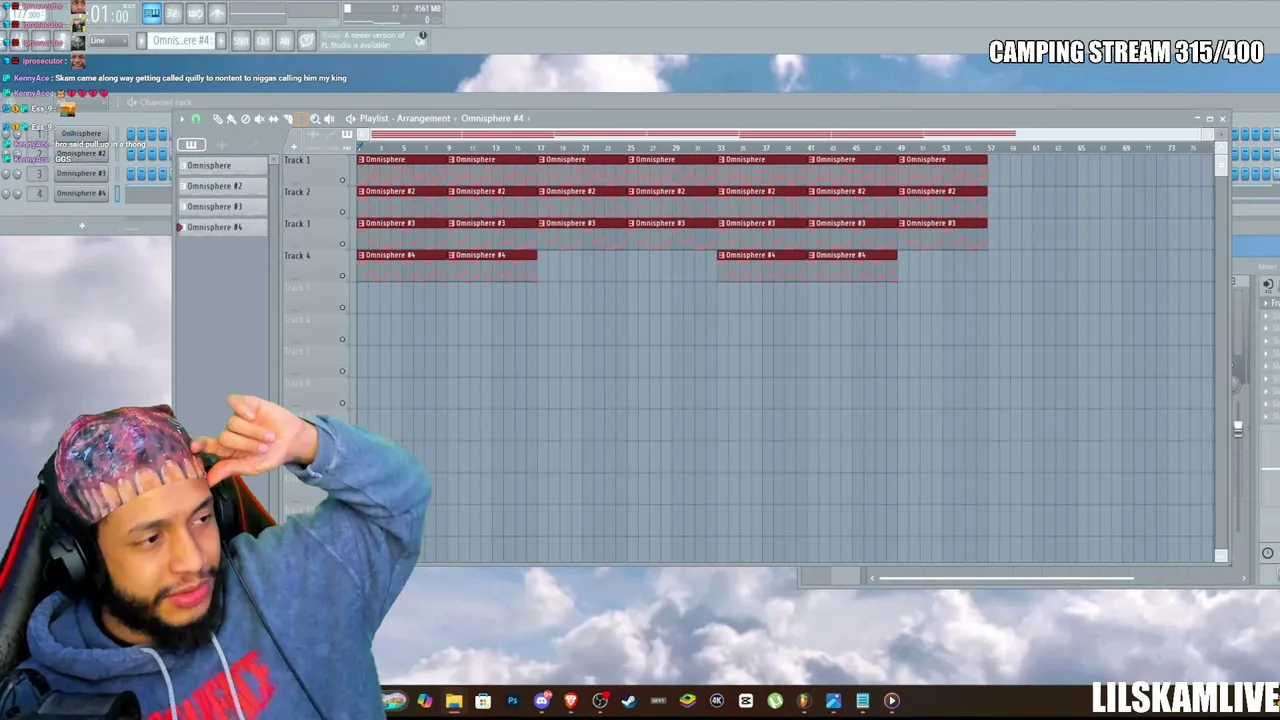Open BlueStacks from the taskbar
Viewport: 1280px width, 720px height.
(688, 701)
